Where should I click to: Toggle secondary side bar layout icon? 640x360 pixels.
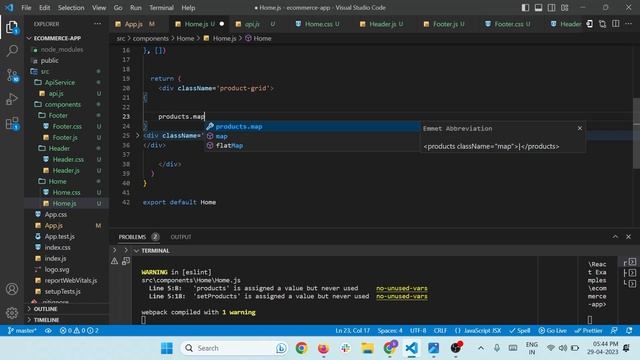coord(551,8)
